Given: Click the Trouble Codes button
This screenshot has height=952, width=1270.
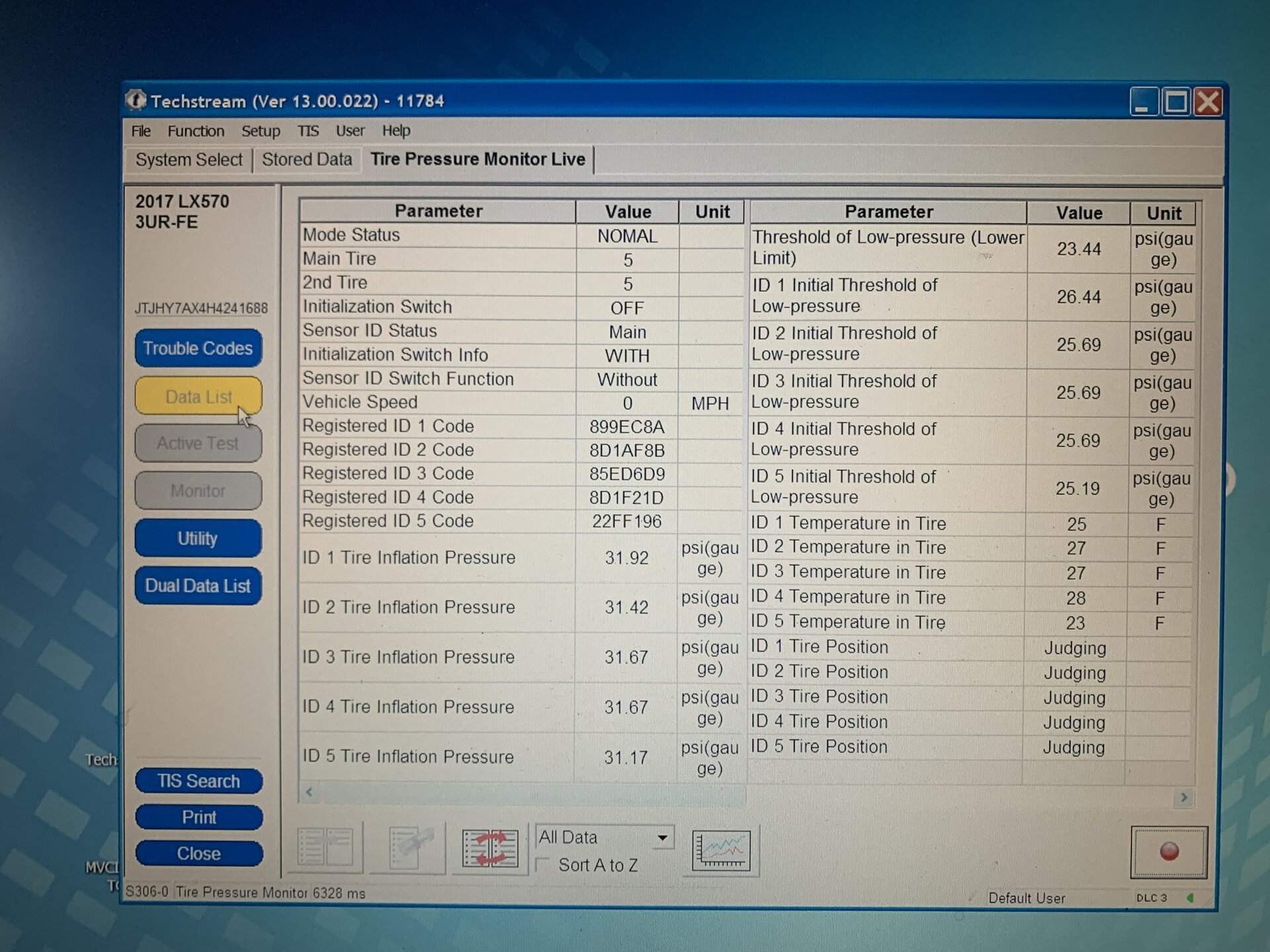Looking at the screenshot, I should point(198,348).
